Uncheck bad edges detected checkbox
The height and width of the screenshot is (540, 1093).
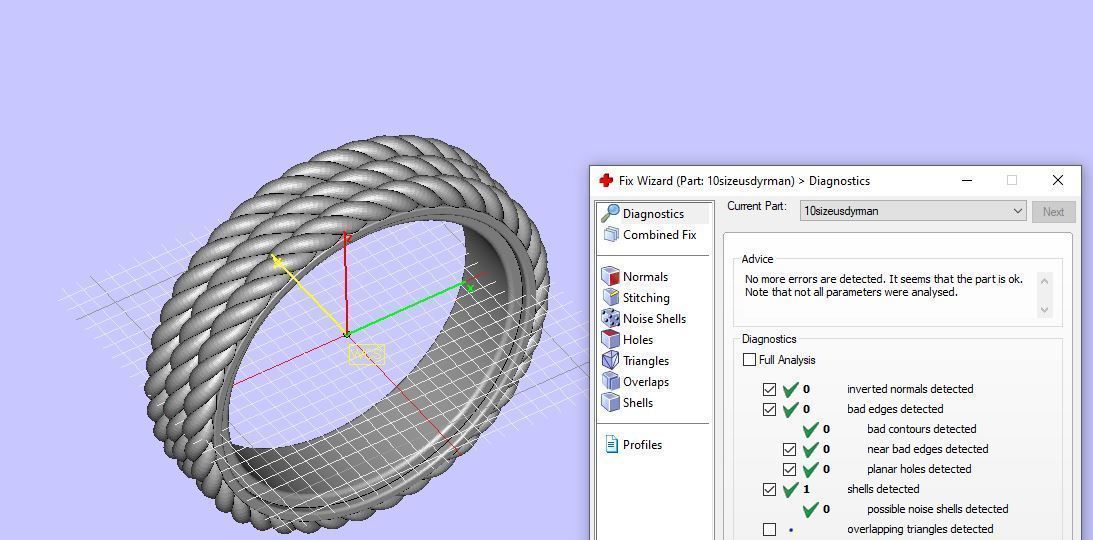pyautogui.click(x=770, y=410)
